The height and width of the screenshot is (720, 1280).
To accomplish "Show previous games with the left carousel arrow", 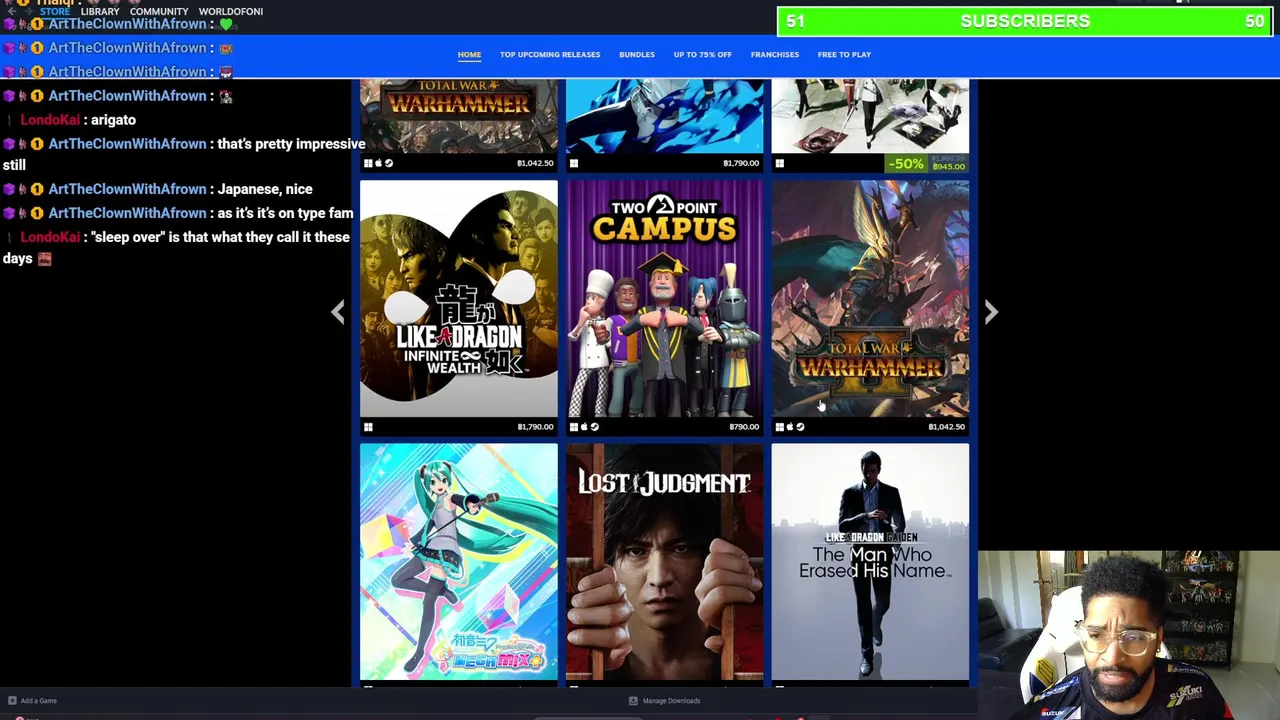I will tap(338, 312).
